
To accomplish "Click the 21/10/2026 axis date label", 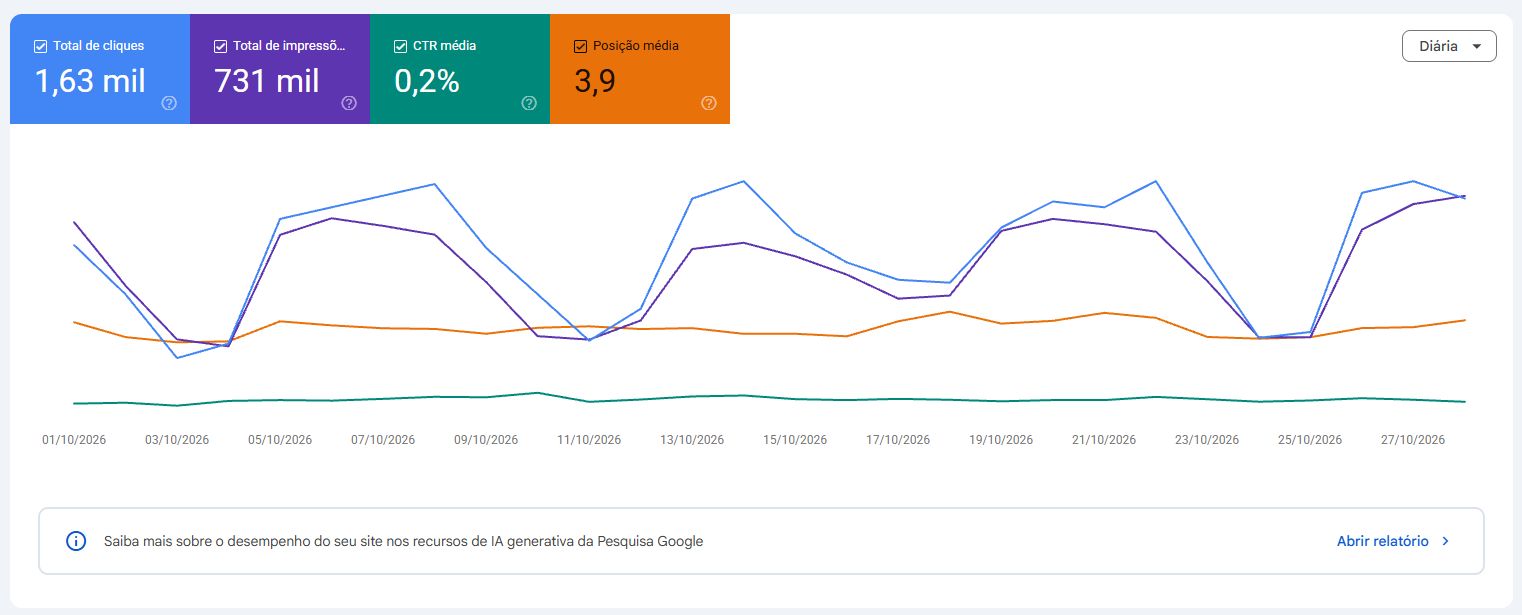I will [1104, 440].
